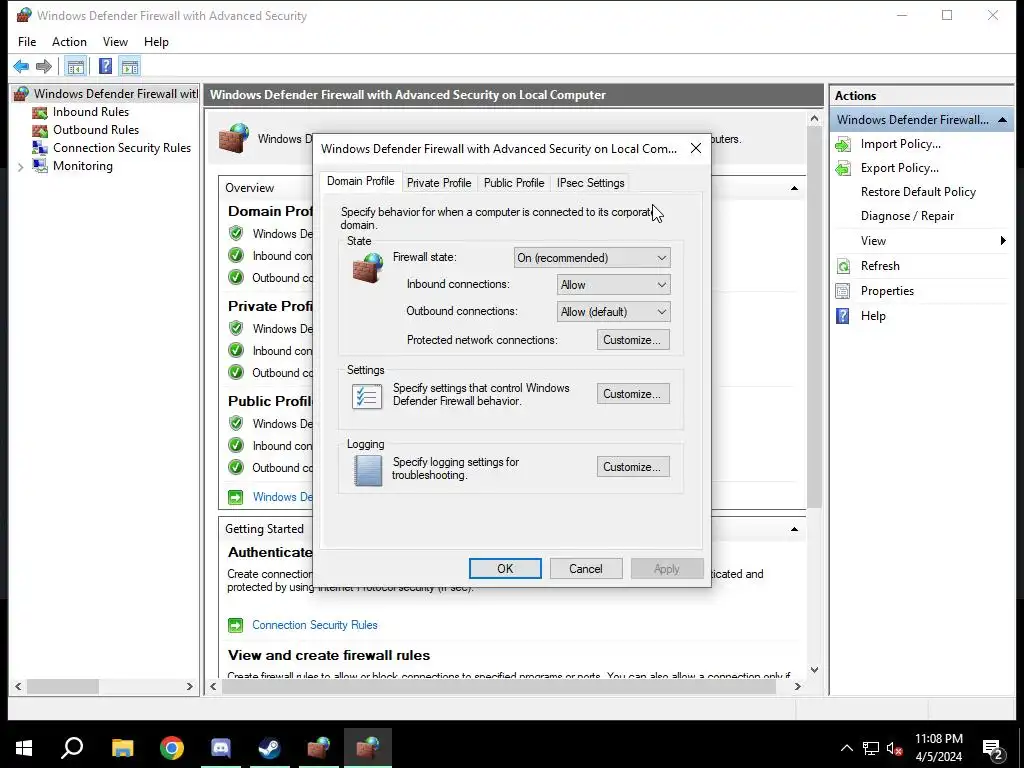Click the Help icon in Actions pane
Image resolution: width=1024 pixels, height=768 pixels.
843,316
